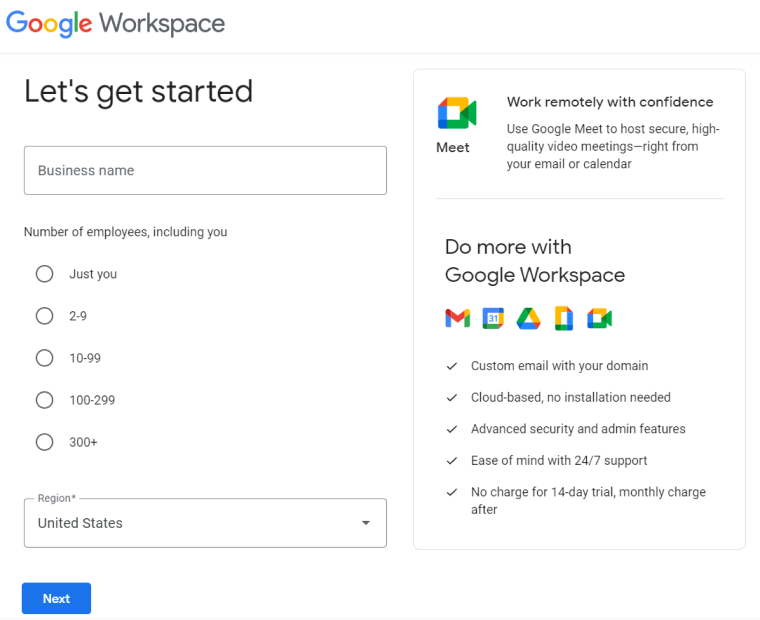This screenshot has height=620, width=760.
Task: Pick the 100-299 employees option
Action: [x=45, y=400]
